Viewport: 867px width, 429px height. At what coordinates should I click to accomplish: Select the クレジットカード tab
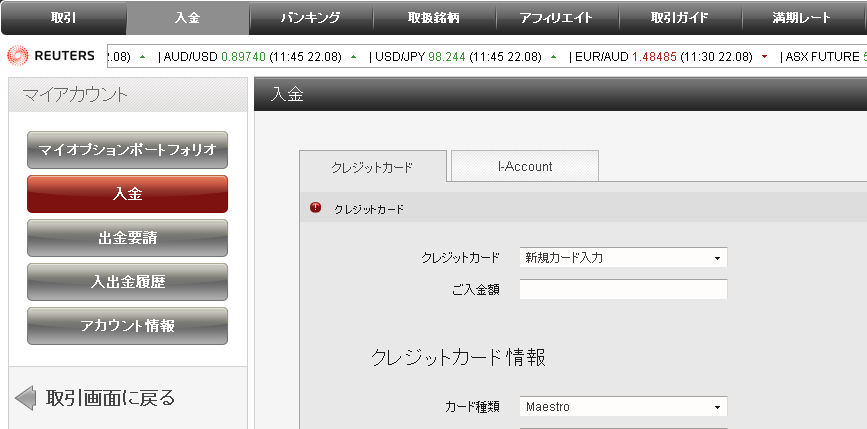coord(372,167)
